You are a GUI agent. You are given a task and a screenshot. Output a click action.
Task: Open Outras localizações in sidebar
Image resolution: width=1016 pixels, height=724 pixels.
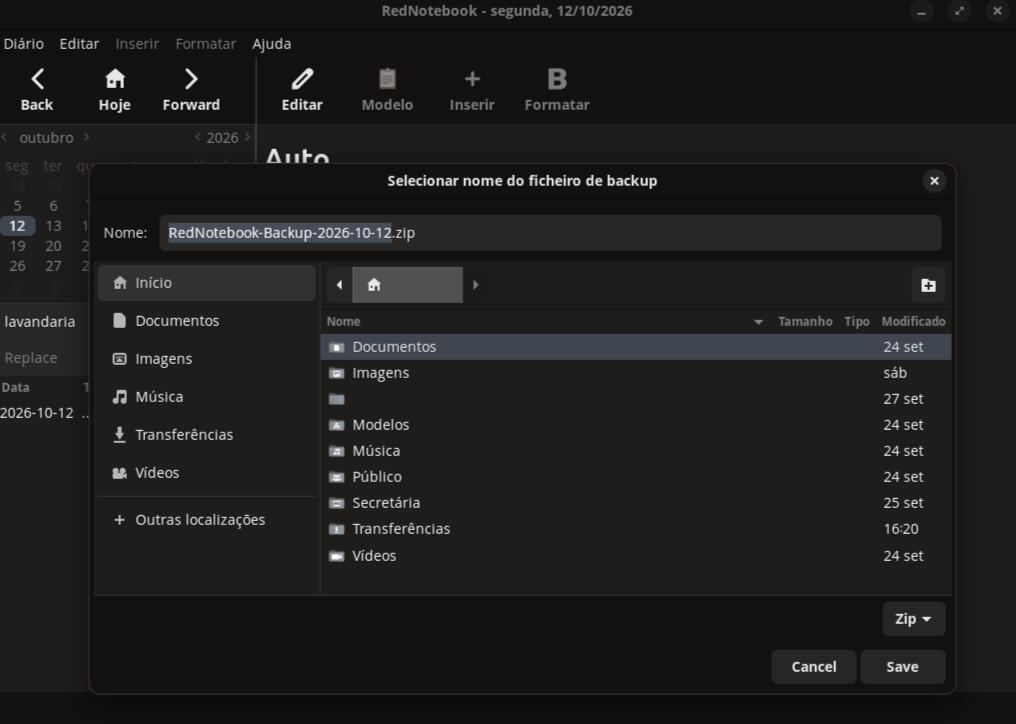pyautogui.click(x=207, y=520)
